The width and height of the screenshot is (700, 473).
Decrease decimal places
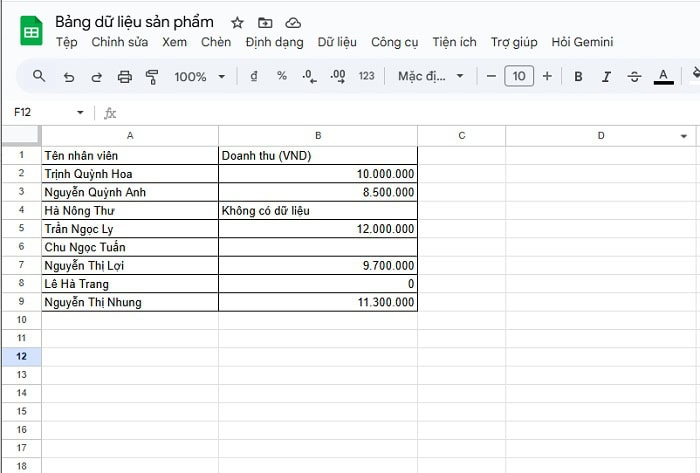pos(309,76)
